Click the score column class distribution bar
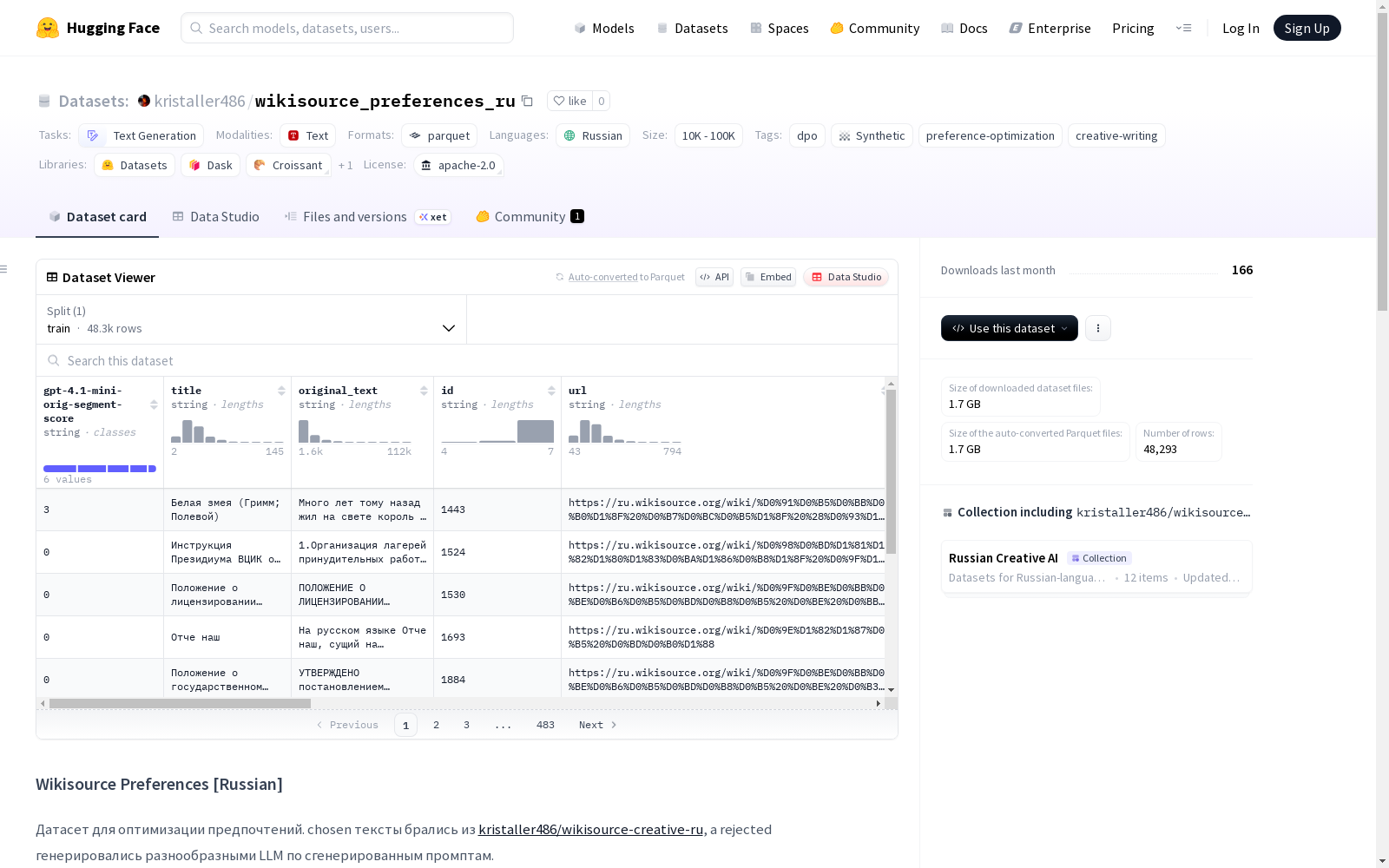This screenshot has width=1389, height=868. (x=100, y=469)
